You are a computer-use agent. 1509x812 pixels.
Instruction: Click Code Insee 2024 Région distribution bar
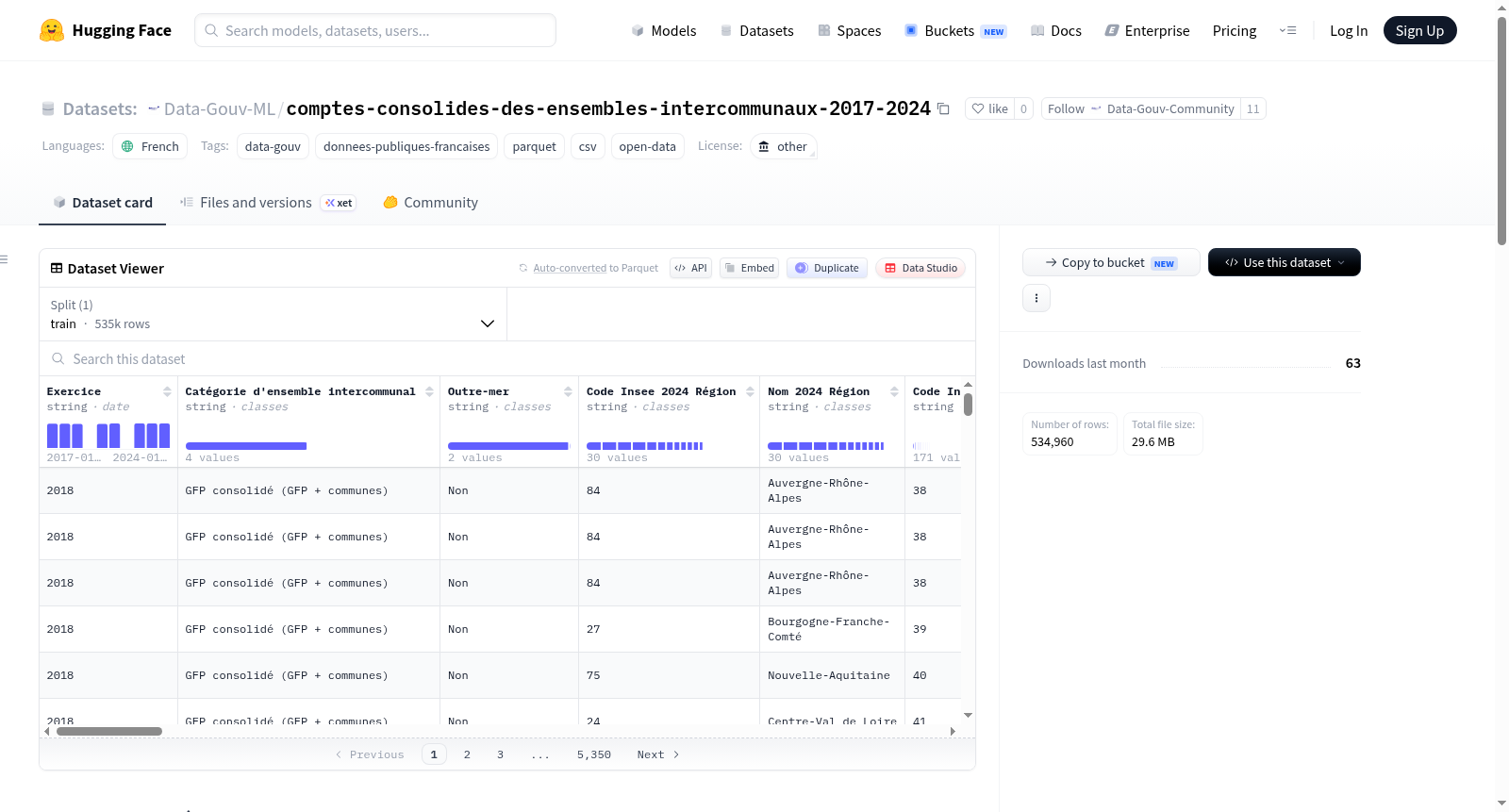[x=644, y=446]
